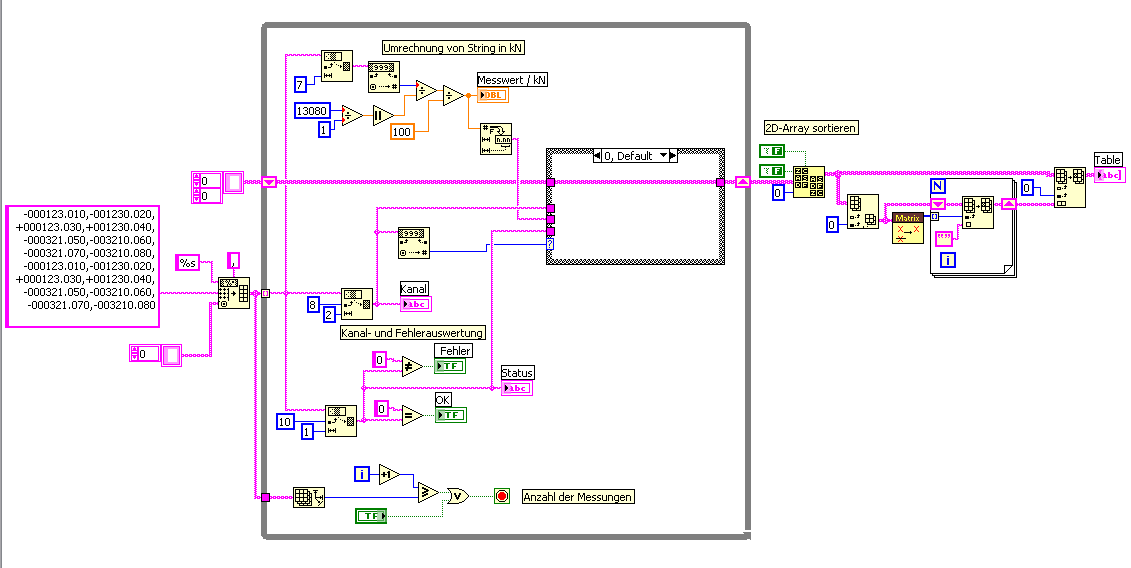
Task: Select the Greater Or Equal comparison node
Action: [428, 493]
